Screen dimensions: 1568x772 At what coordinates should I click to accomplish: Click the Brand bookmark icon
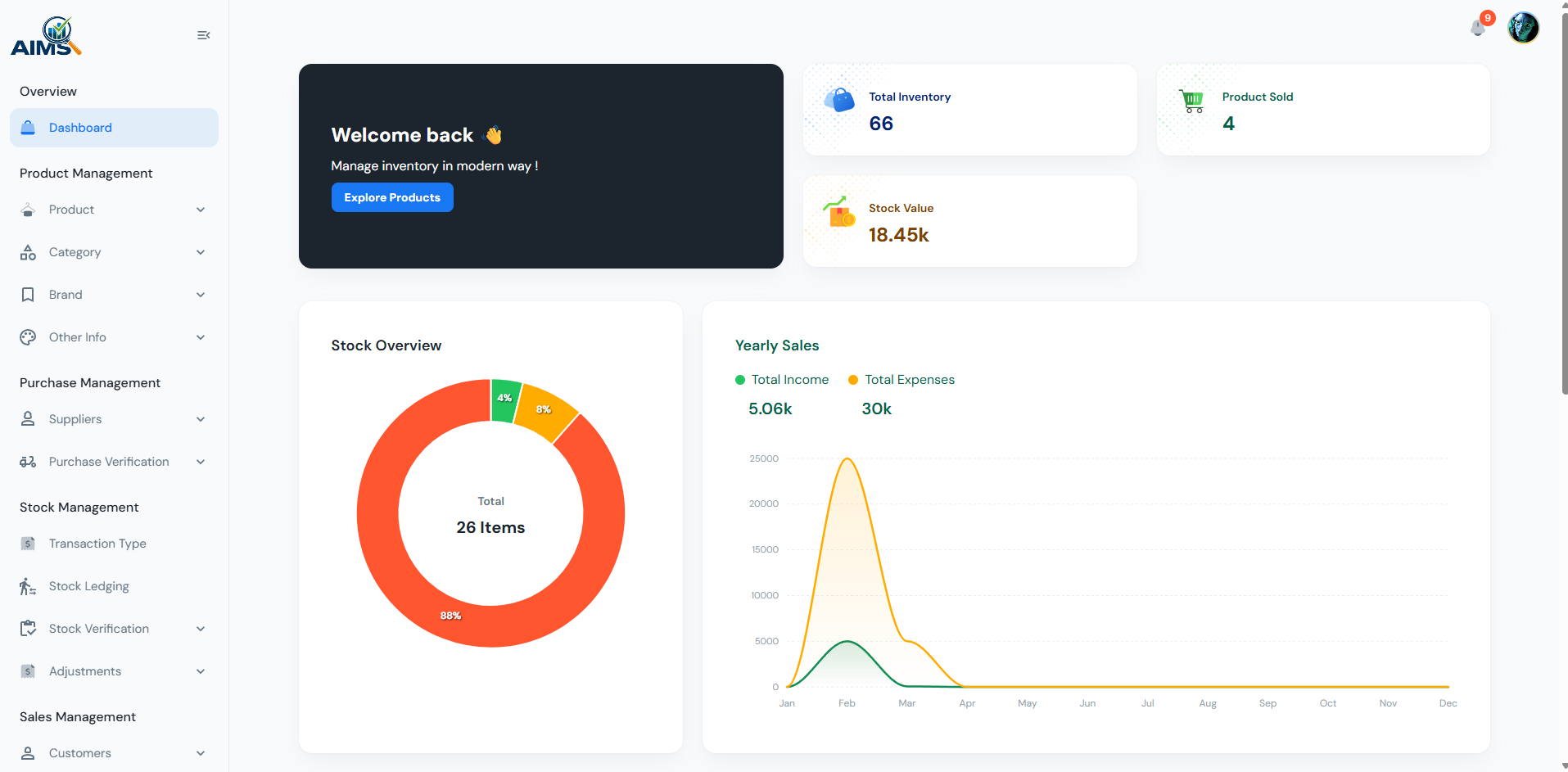29,295
